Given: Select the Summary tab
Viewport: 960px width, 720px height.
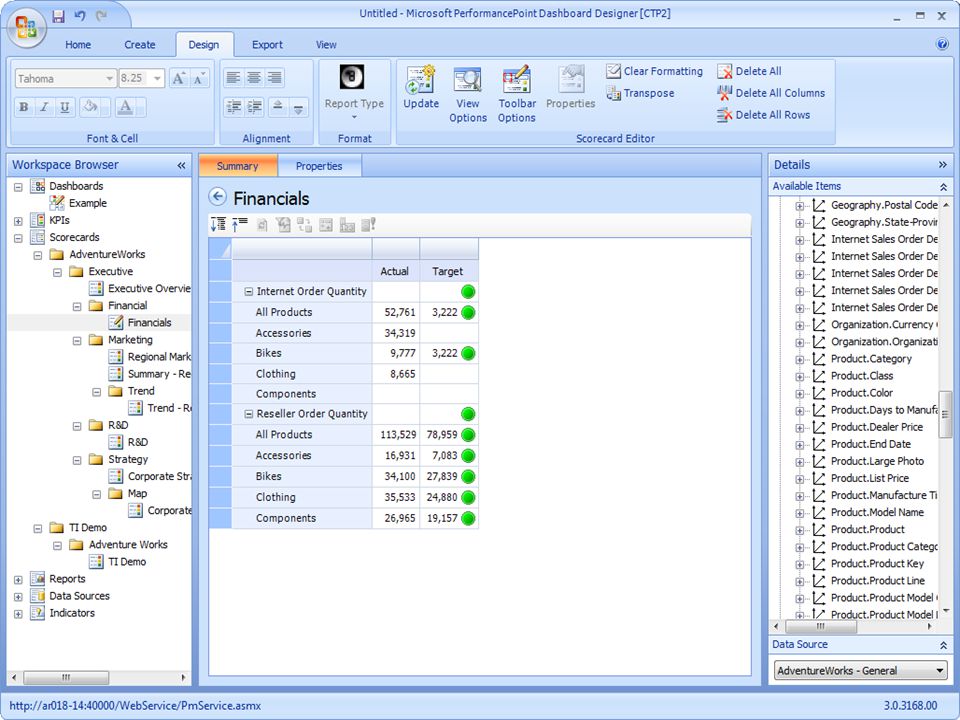Looking at the screenshot, I should [238, 166].
